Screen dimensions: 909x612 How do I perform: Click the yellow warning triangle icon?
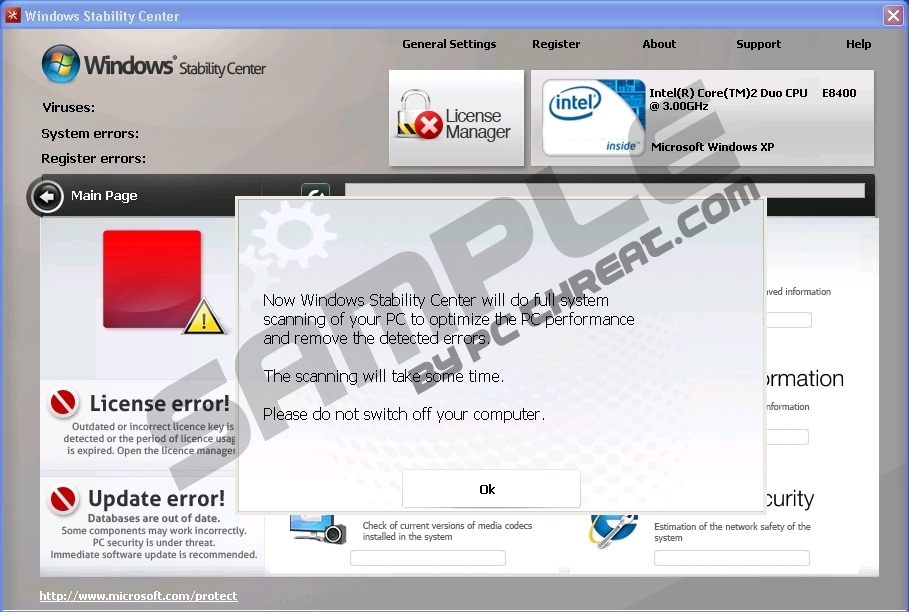(x=204, y=317)
